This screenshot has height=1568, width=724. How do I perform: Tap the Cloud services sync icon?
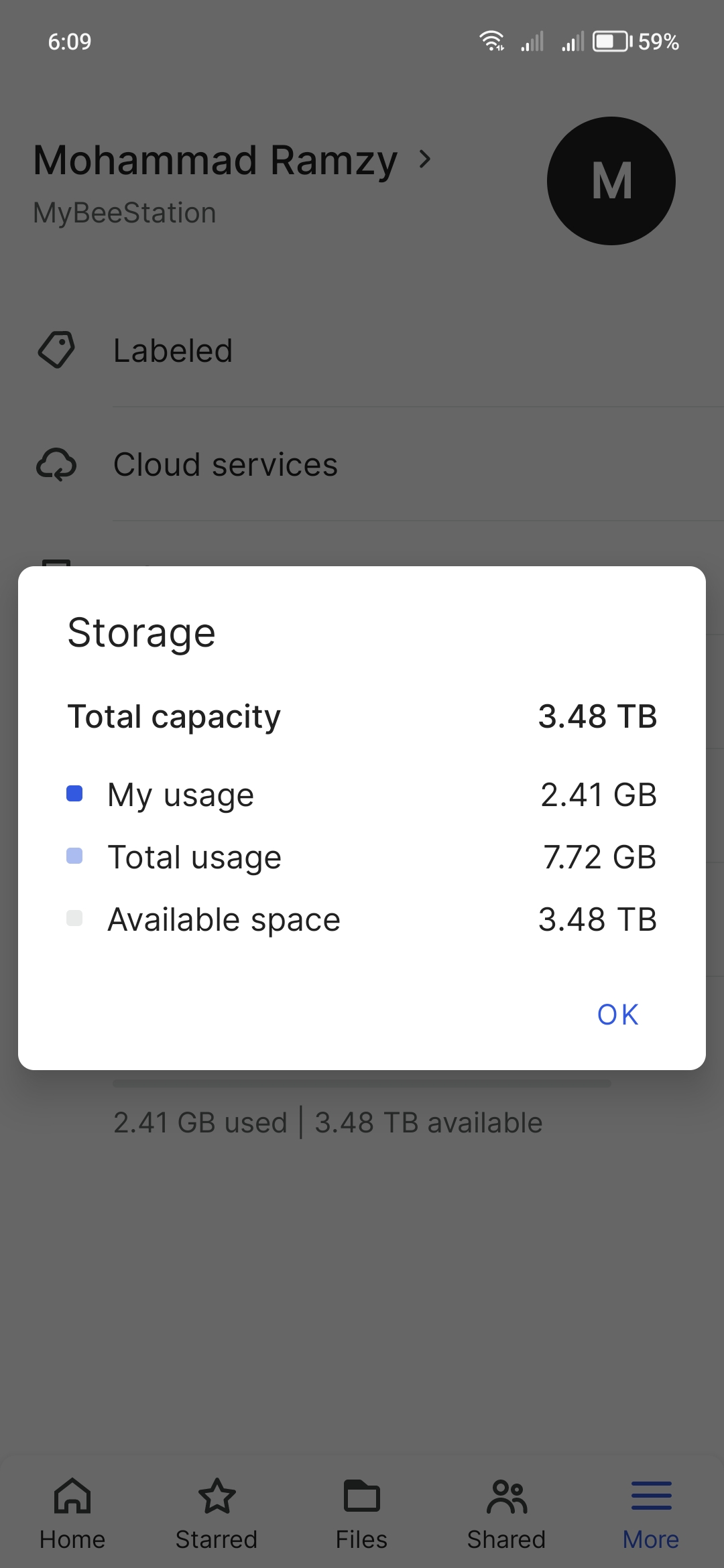point(56,464)
